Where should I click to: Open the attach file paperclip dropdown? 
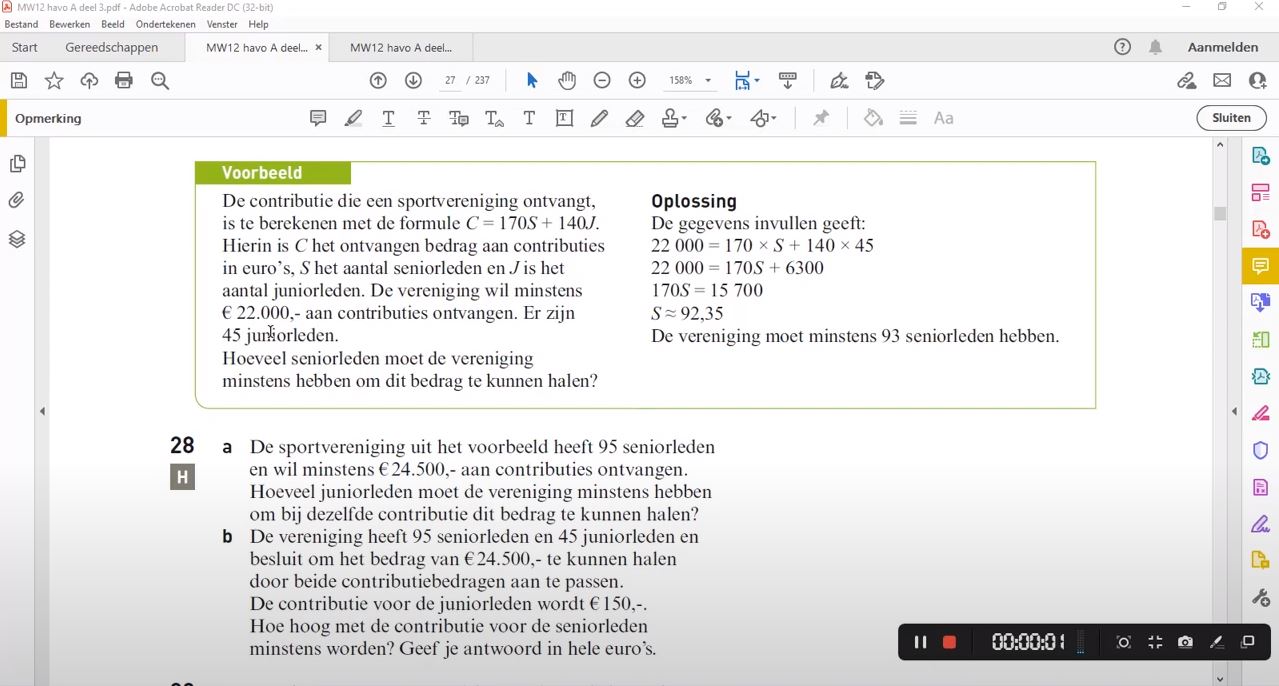tap(718, 118)
